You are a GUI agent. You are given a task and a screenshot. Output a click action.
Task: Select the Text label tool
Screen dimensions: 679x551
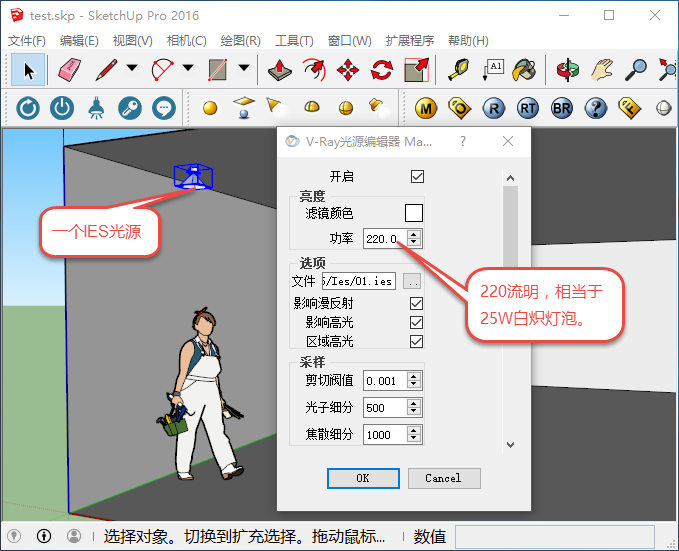click(x=493, y=70)
